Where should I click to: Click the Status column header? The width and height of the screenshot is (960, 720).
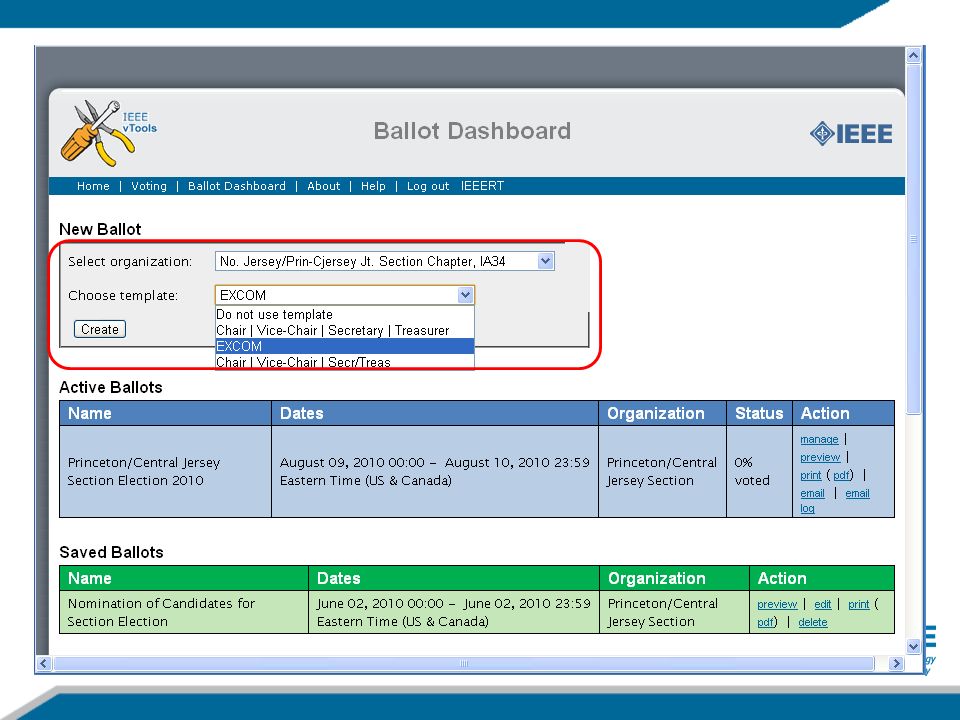(x=759, y=413)
